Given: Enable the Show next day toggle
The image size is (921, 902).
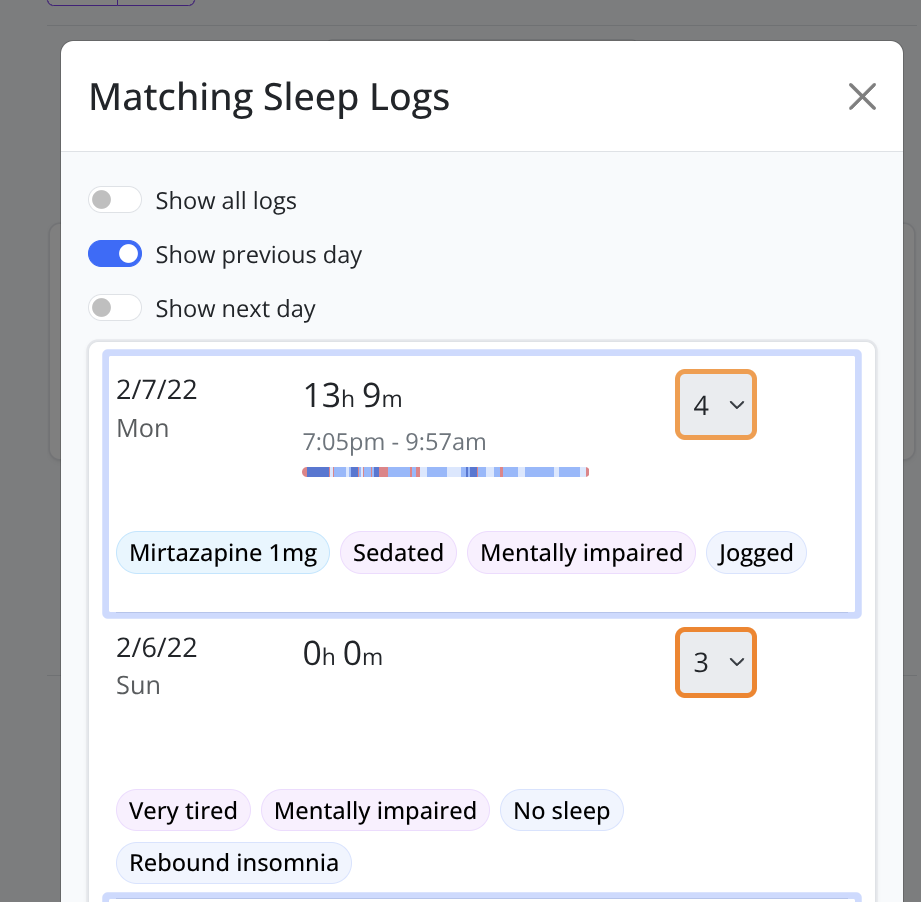Looking at the screenshot, I should (x=115, y=308).
